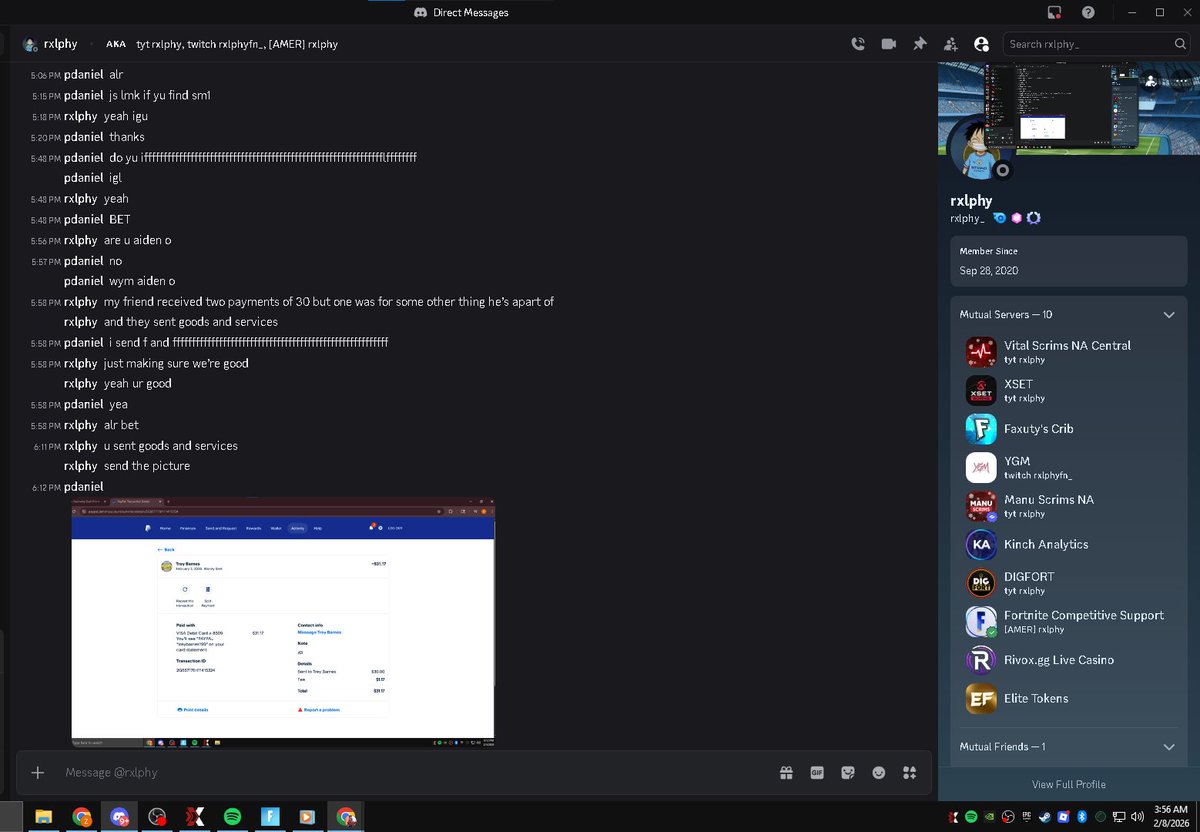Open Rivox.gg Live Casino server
The height and width of the screenshot is (832, 1200).
[1069, 660]
